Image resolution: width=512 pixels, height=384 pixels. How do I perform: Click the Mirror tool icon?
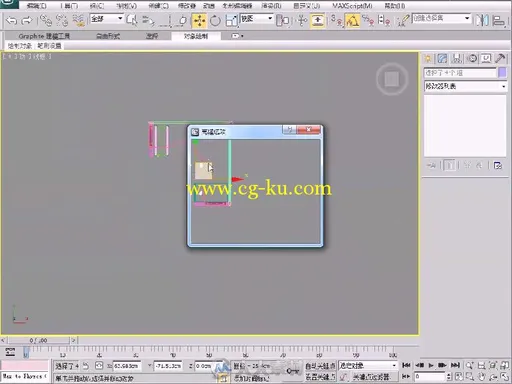pos(482,21)
